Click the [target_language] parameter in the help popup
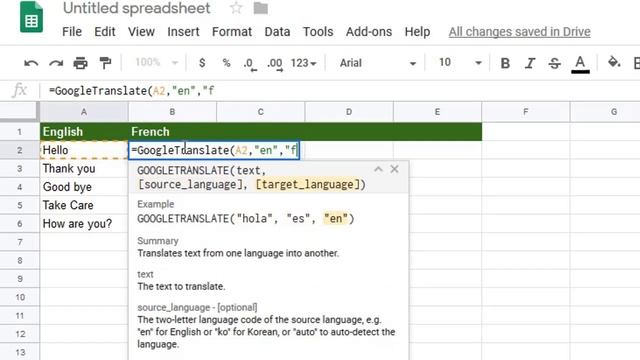The image size is (640, 360). (308, 184)
